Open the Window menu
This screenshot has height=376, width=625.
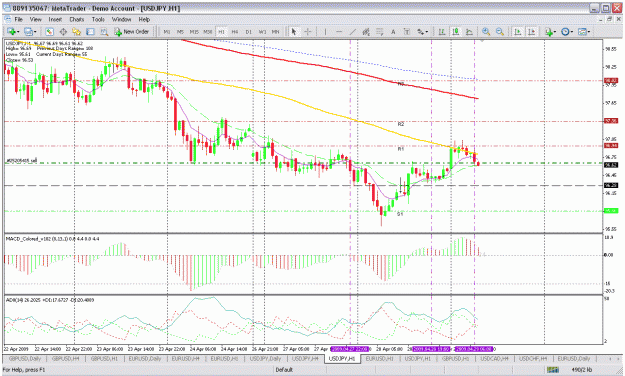pos(121,19)
